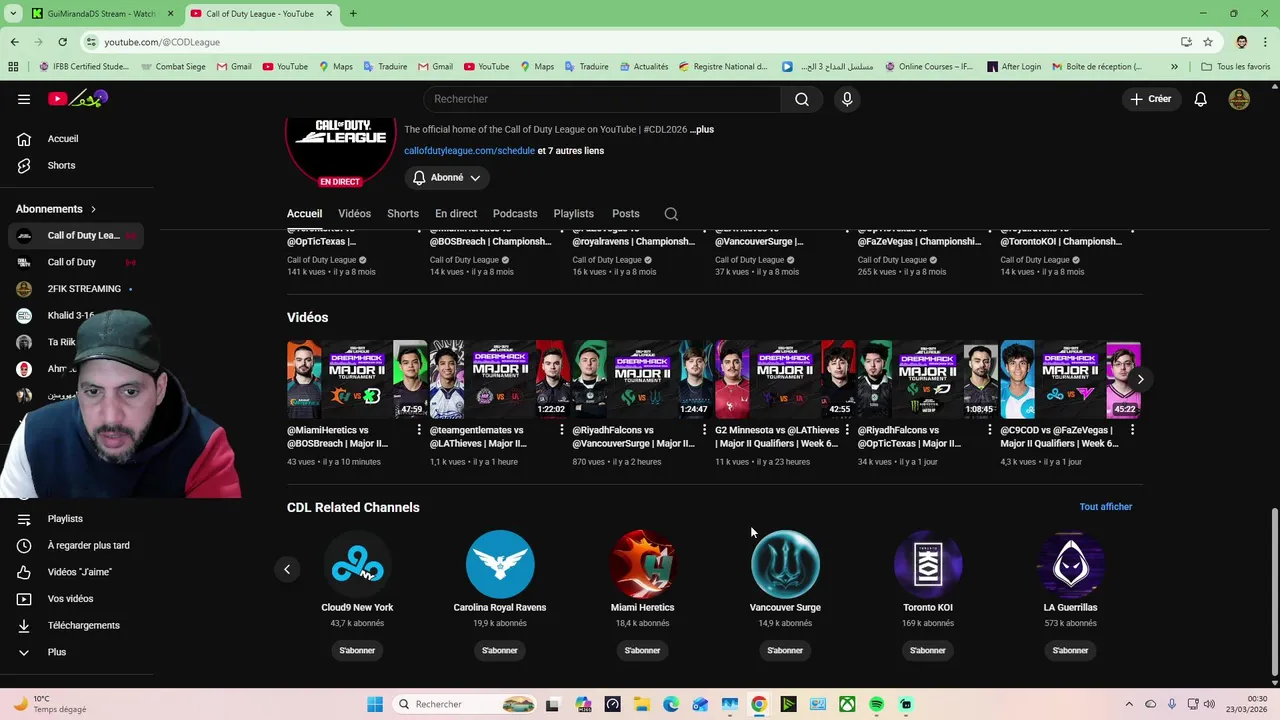Open Cloud9 New York channel avatar

pos(357,565)
